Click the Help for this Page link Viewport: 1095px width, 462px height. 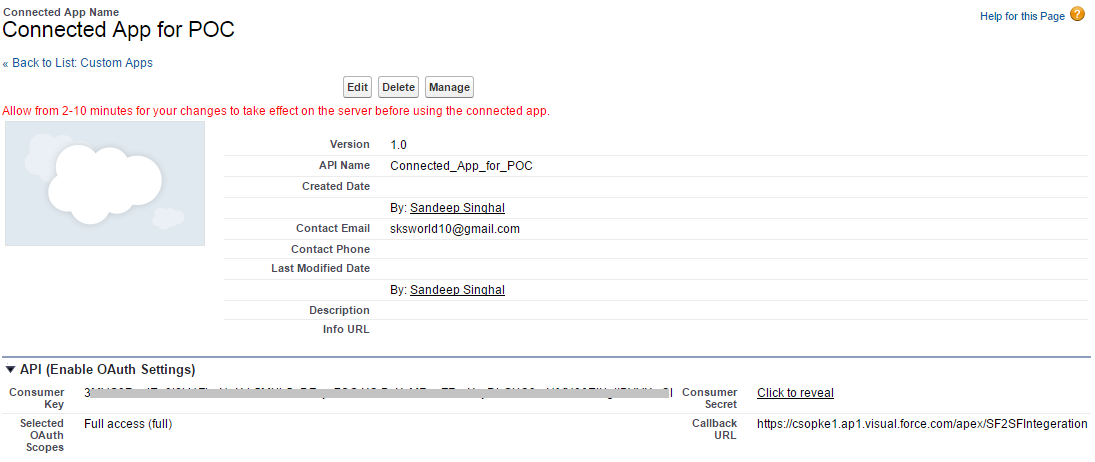coord(1022,16)
